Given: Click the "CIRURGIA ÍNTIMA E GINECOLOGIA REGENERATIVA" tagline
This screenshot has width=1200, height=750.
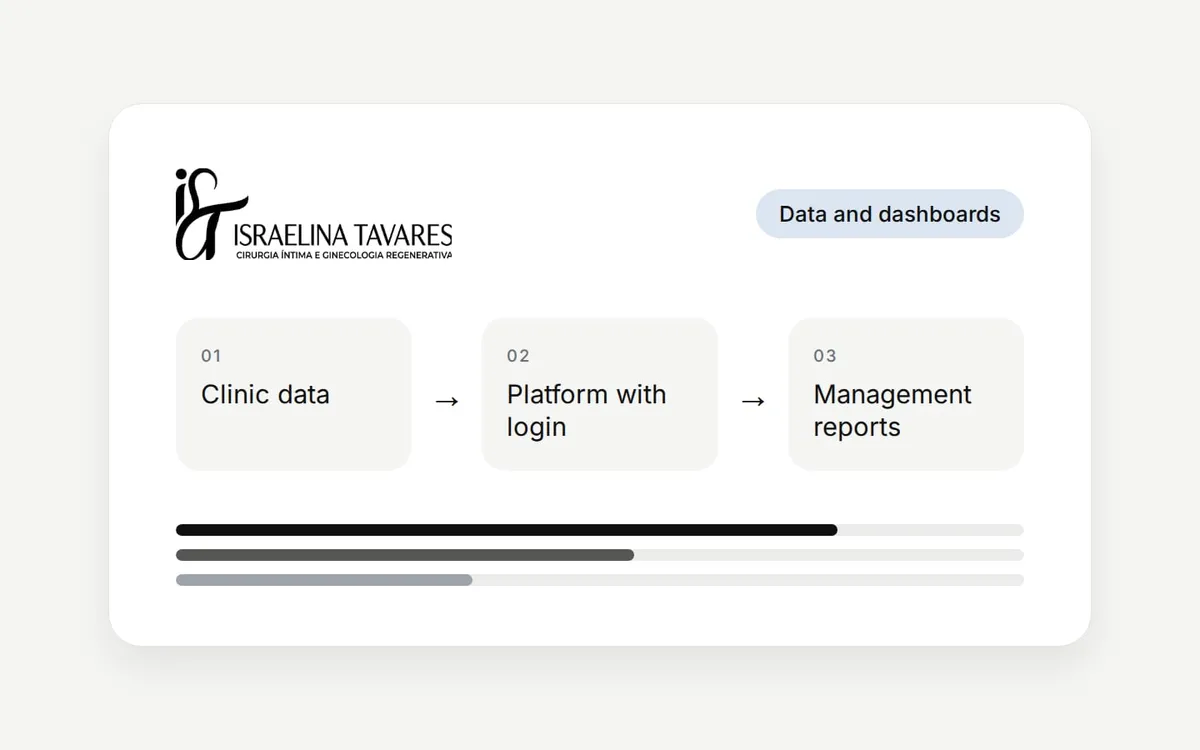Looking at the screenshot, I should (x=344, y=256).
